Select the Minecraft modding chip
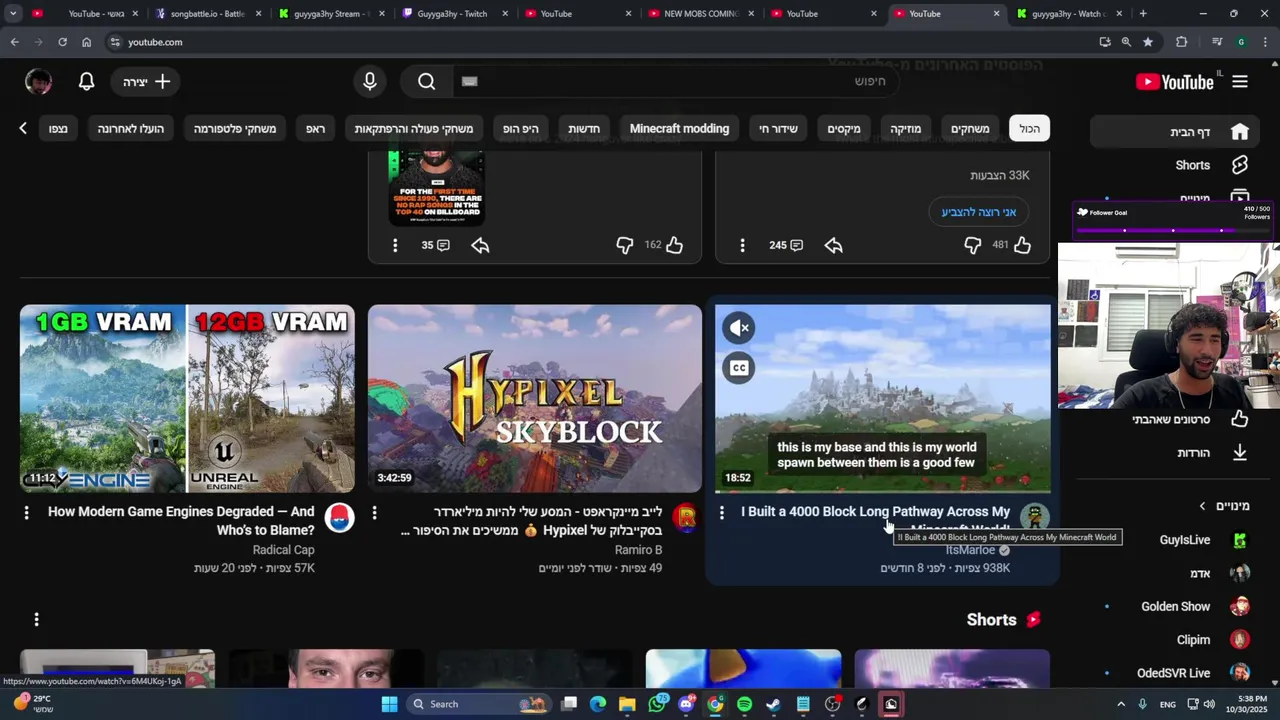 (x=679, y=129)
